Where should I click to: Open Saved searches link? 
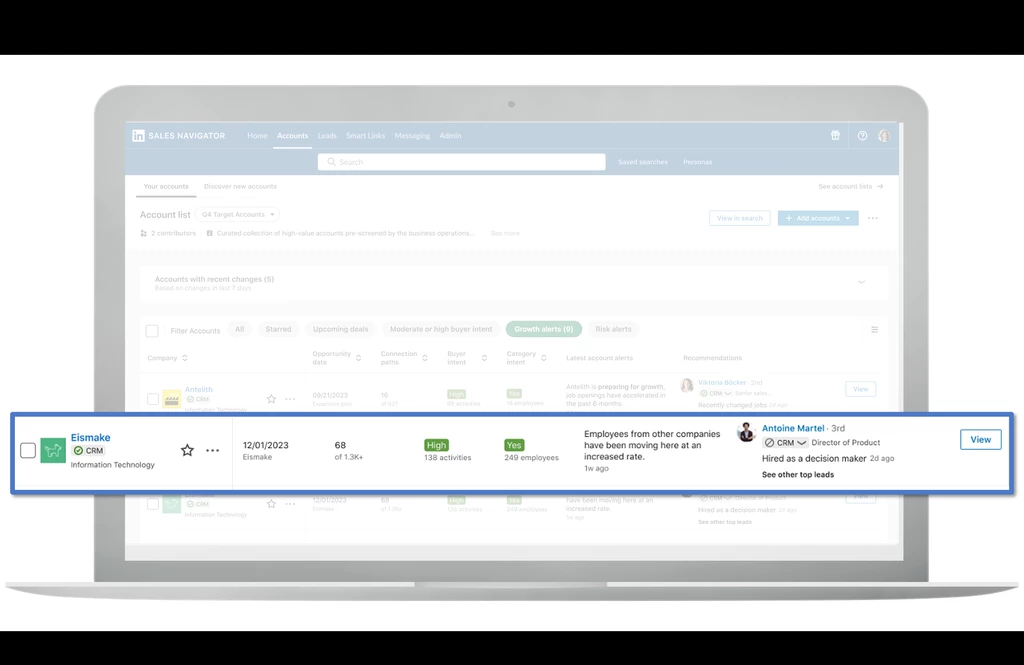tap(643, 162)
